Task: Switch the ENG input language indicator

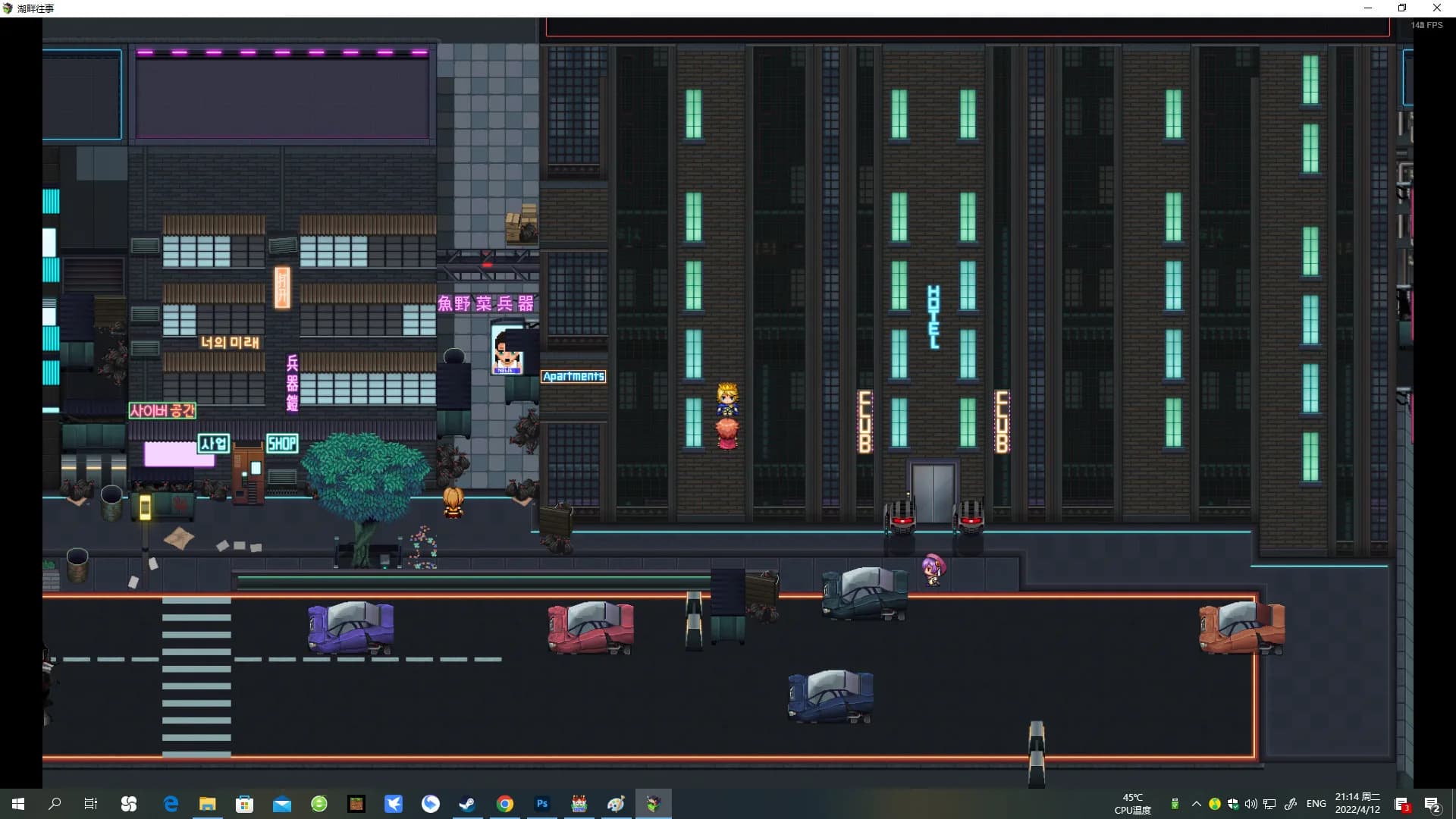Action: (x=1316, y=804)
